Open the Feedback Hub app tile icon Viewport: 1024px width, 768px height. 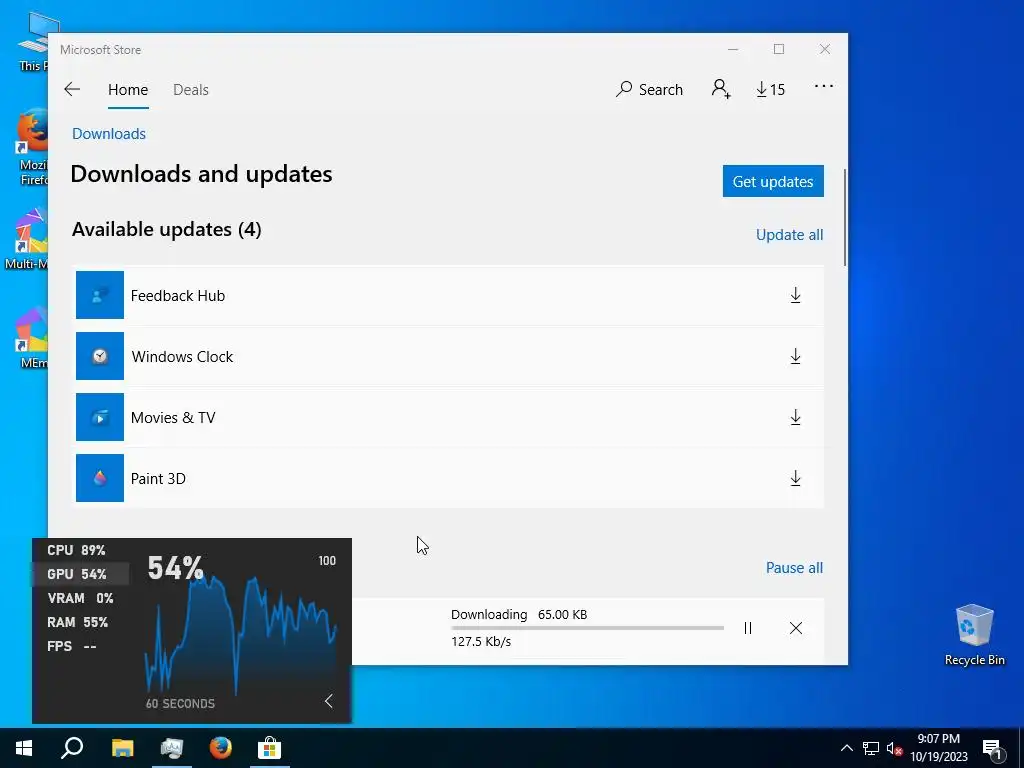(x=100, y=295)
